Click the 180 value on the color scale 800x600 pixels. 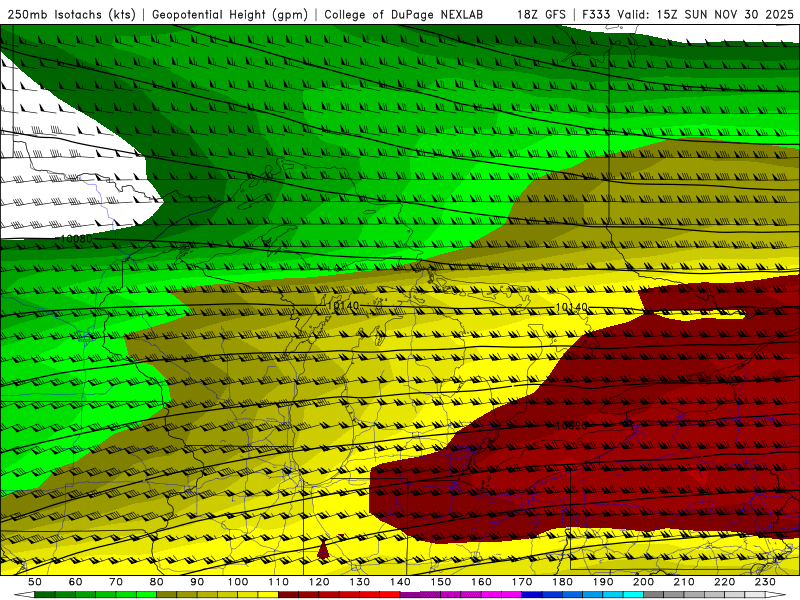coord(562,582)
